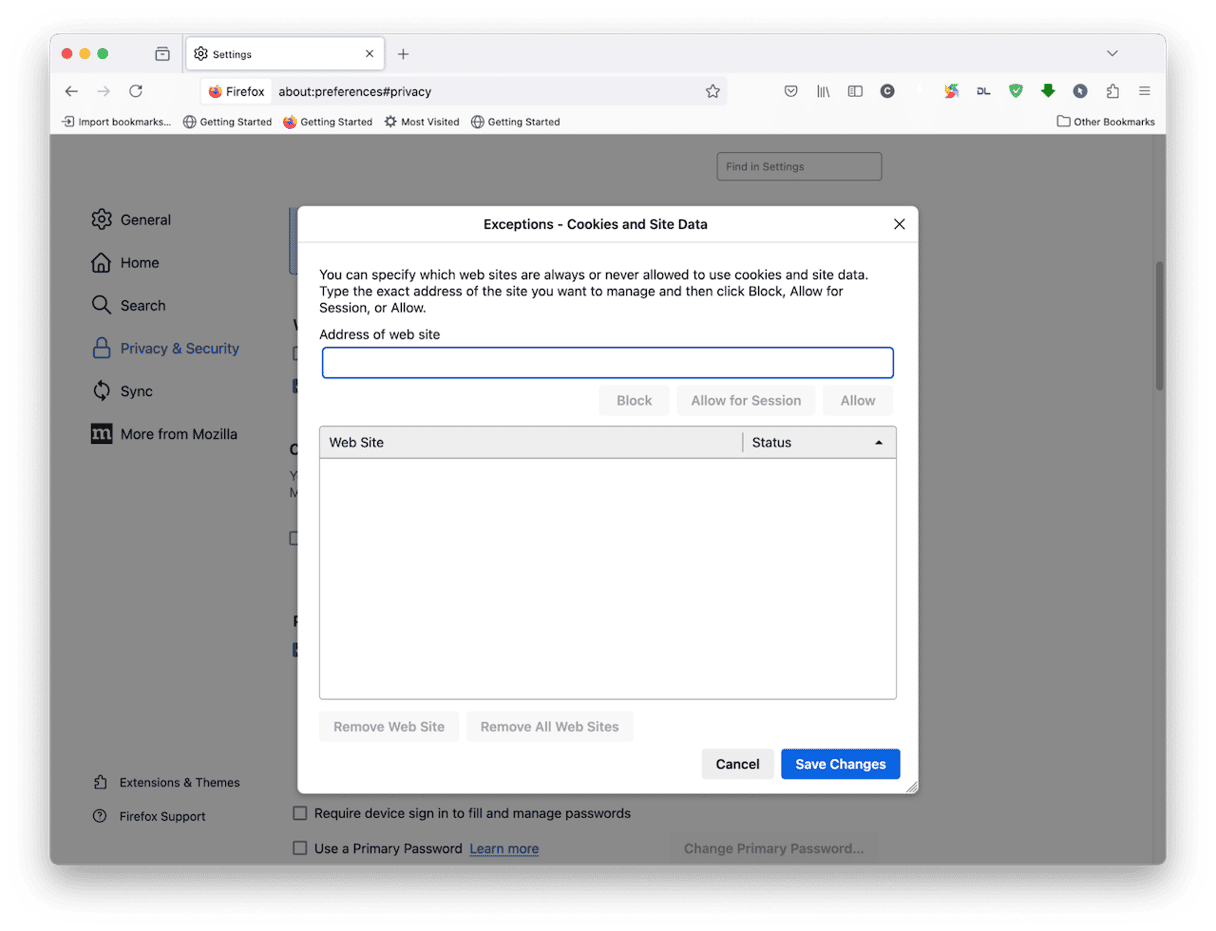Click the Save Changes button

(x=840, y=763)
